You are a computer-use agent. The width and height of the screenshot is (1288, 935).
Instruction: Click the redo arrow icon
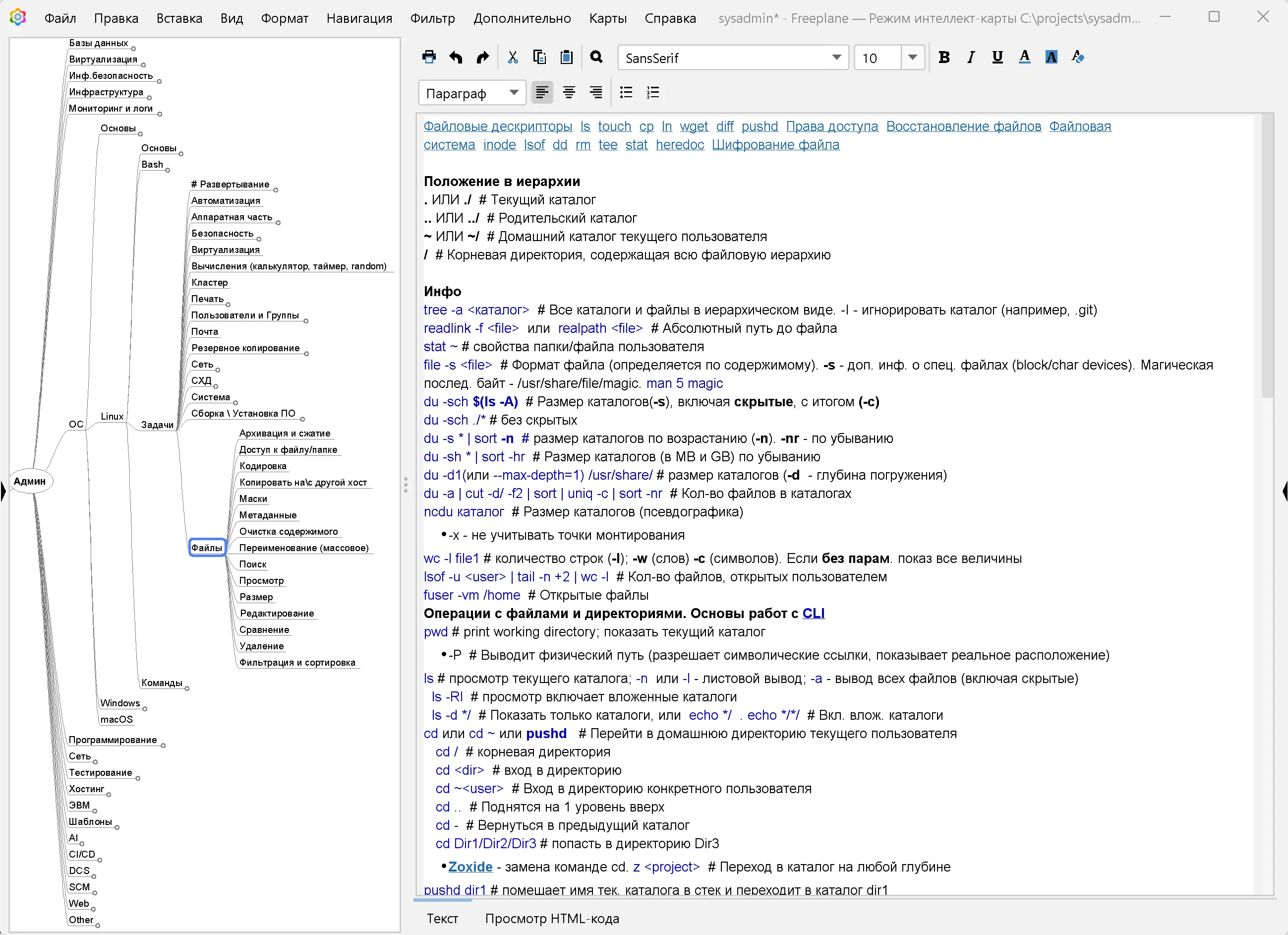pyautogui.click(x=483, y=57)
